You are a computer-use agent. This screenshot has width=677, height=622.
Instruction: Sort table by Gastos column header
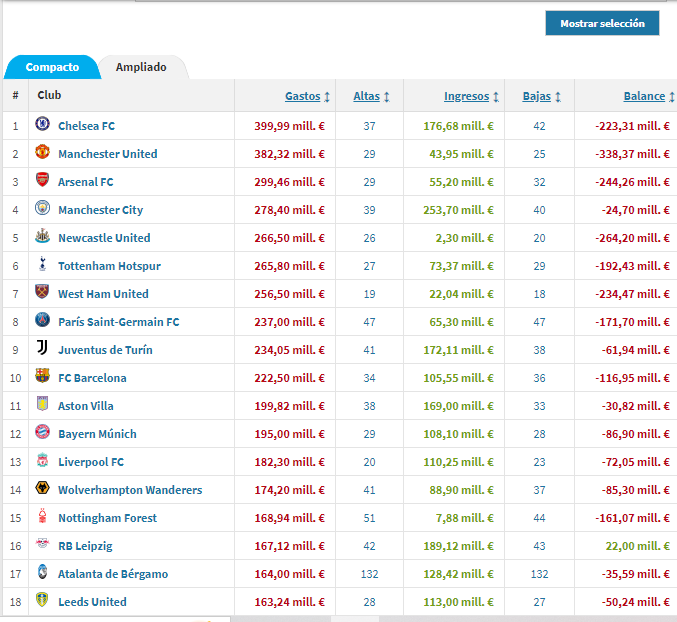303,96
